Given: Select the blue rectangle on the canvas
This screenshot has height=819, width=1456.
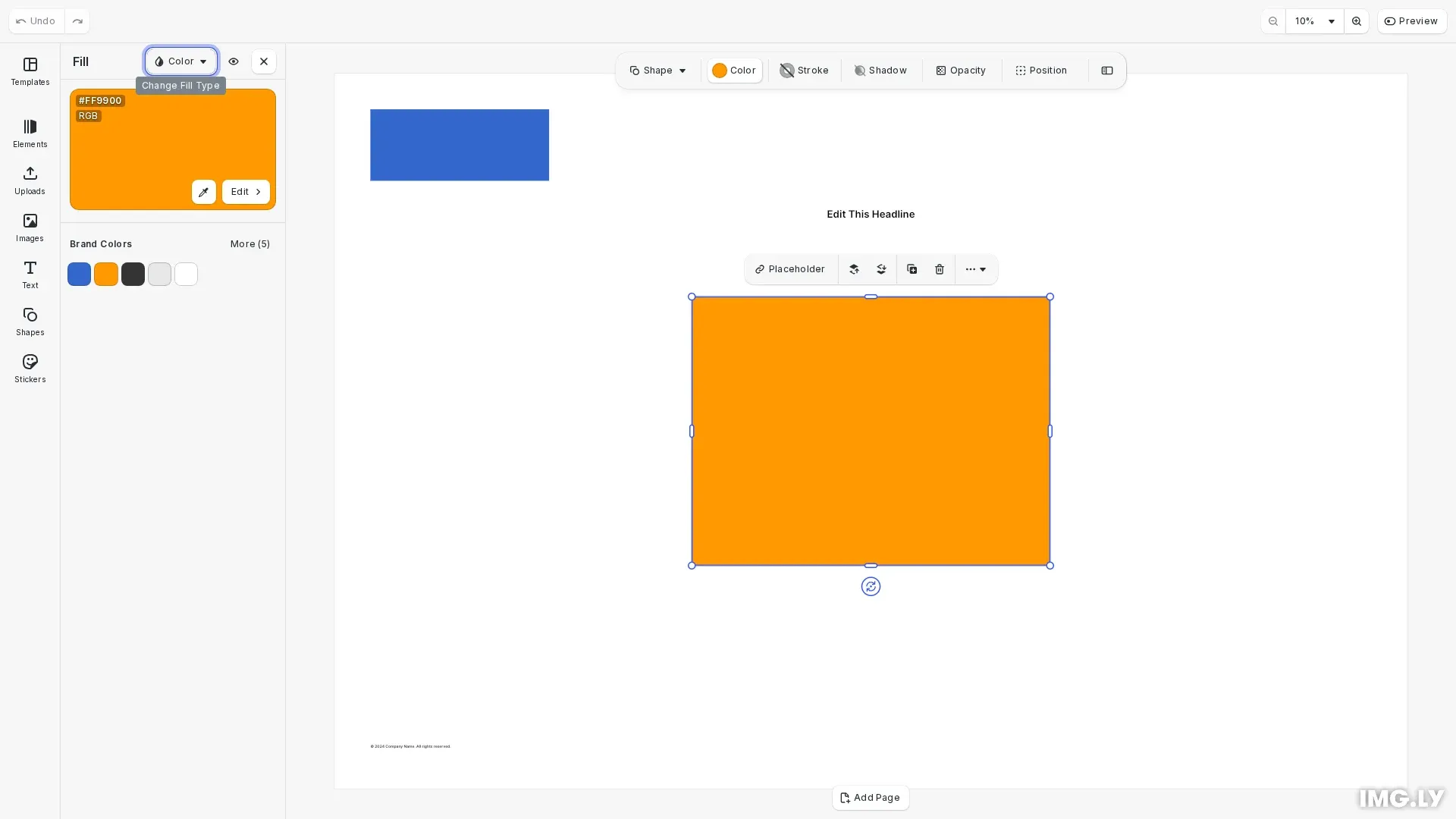Looking at the screenshot, I should pyautogui.click(x=459, y=145).
